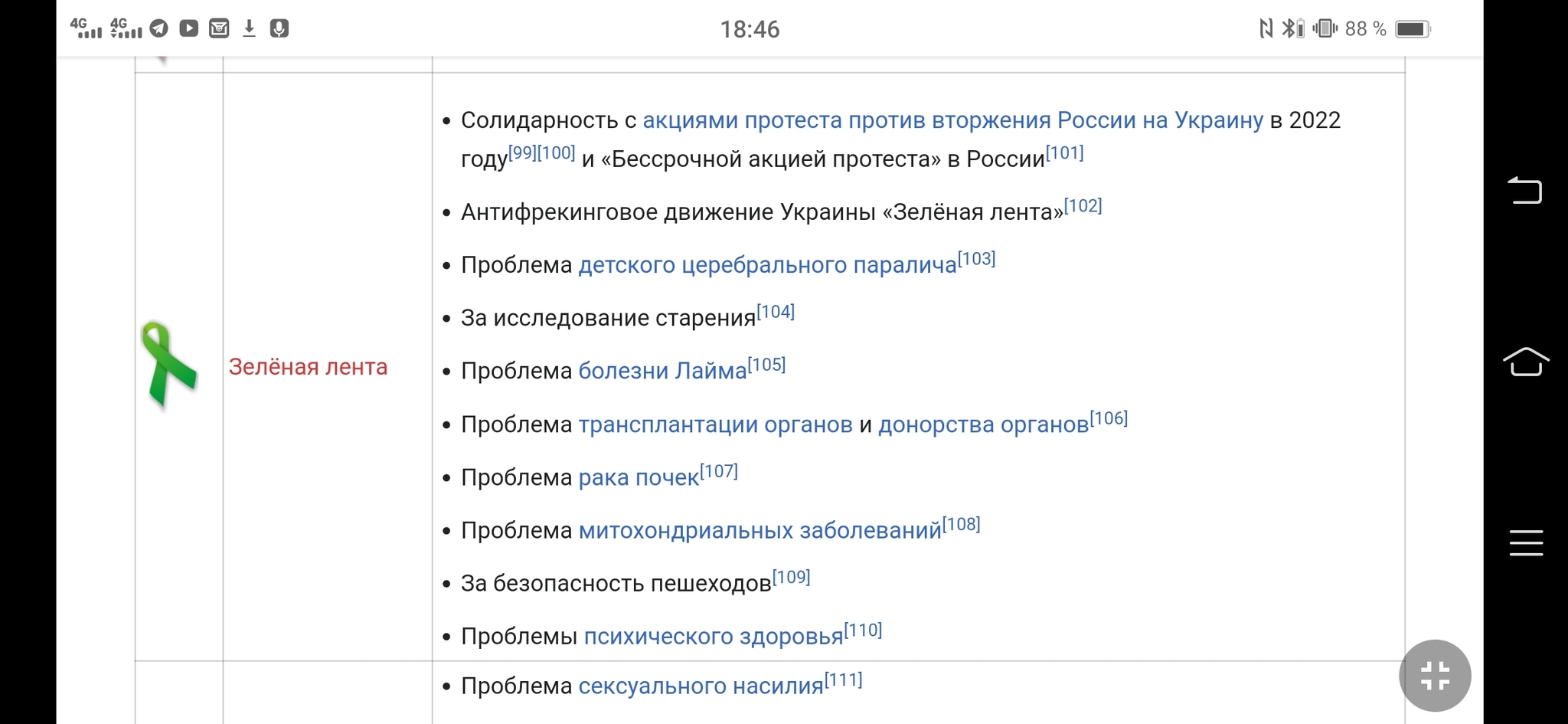Tap the Android back navigation icon

tap(1524, 190)
